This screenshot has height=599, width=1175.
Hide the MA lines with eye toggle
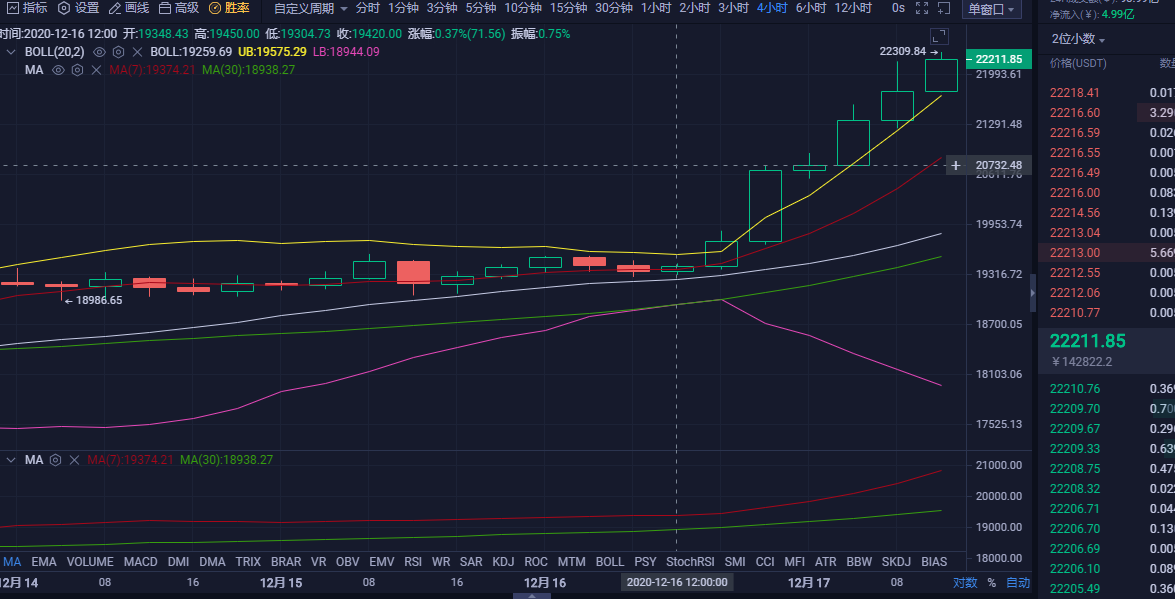(x=58, y=70)
